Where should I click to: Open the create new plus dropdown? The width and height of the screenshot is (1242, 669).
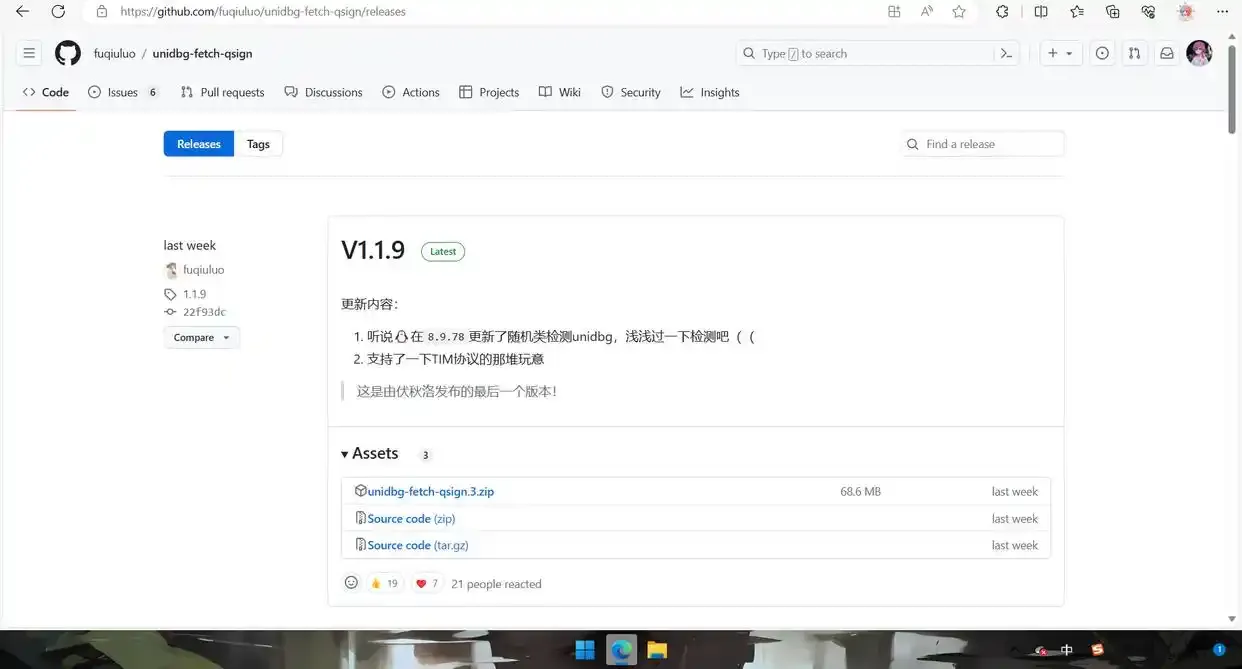pos(1060,53)
